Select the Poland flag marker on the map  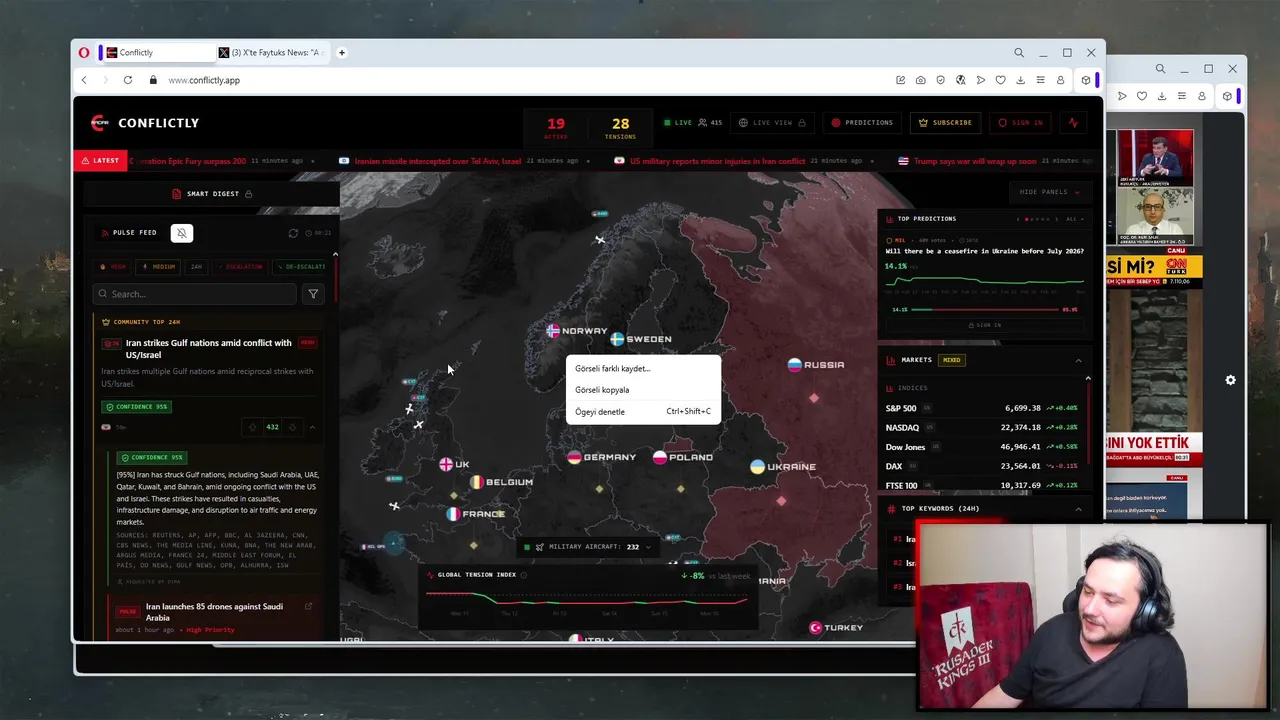click(x=660, y=457)
